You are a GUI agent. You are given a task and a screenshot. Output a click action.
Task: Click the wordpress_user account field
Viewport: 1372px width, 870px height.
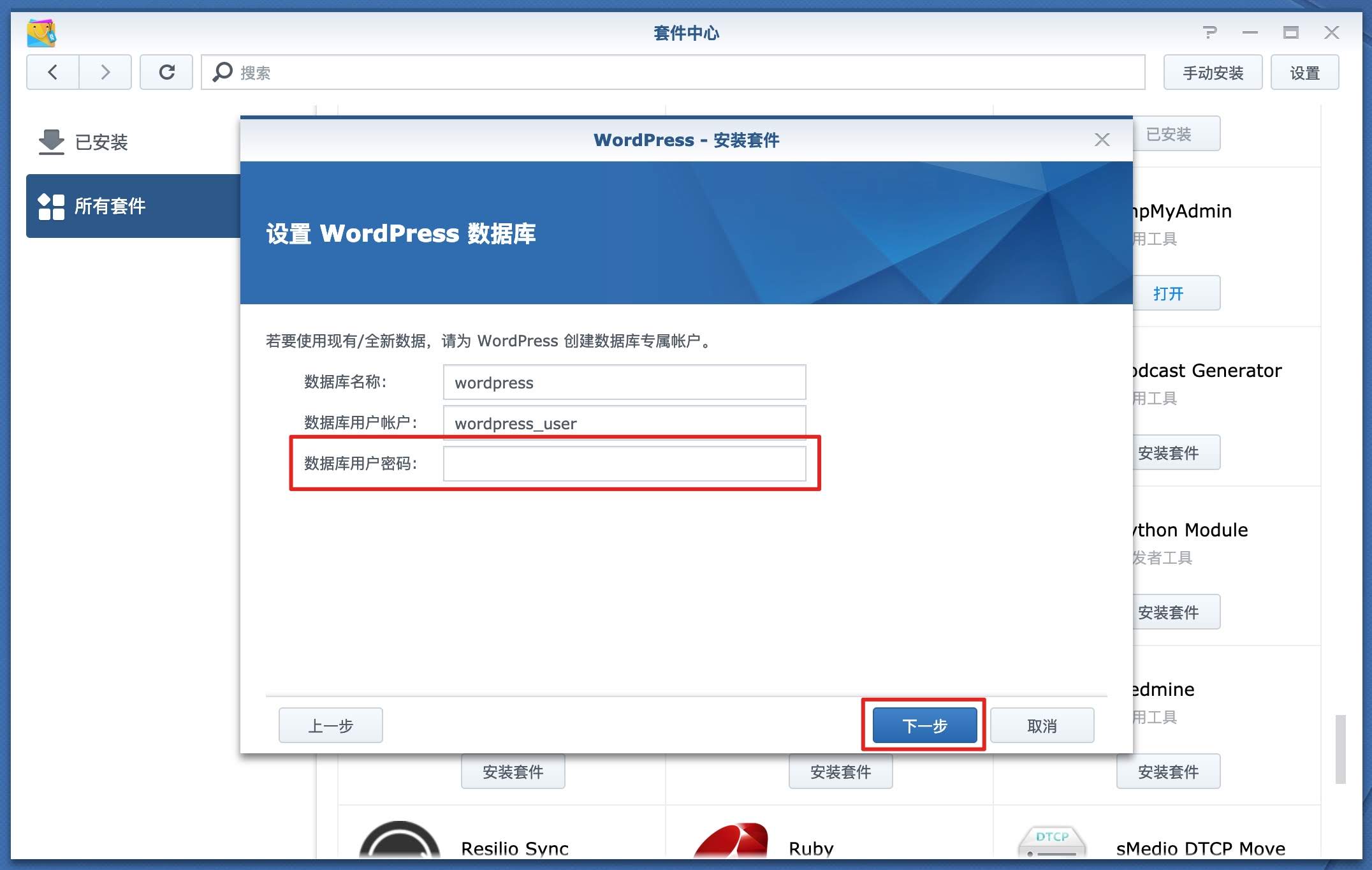click(x=624, y=423)
